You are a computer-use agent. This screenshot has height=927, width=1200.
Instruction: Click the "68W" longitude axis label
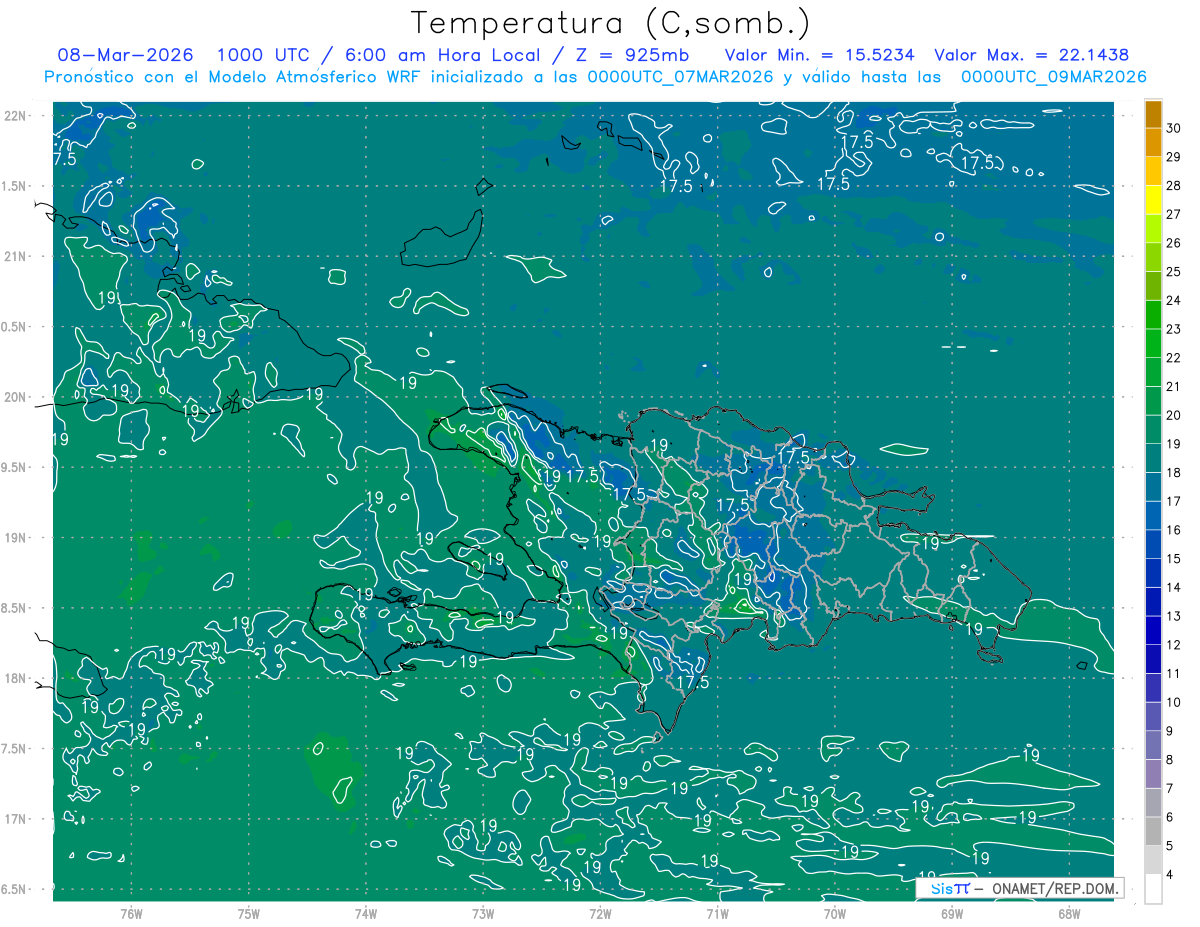tap(1069, 914)
